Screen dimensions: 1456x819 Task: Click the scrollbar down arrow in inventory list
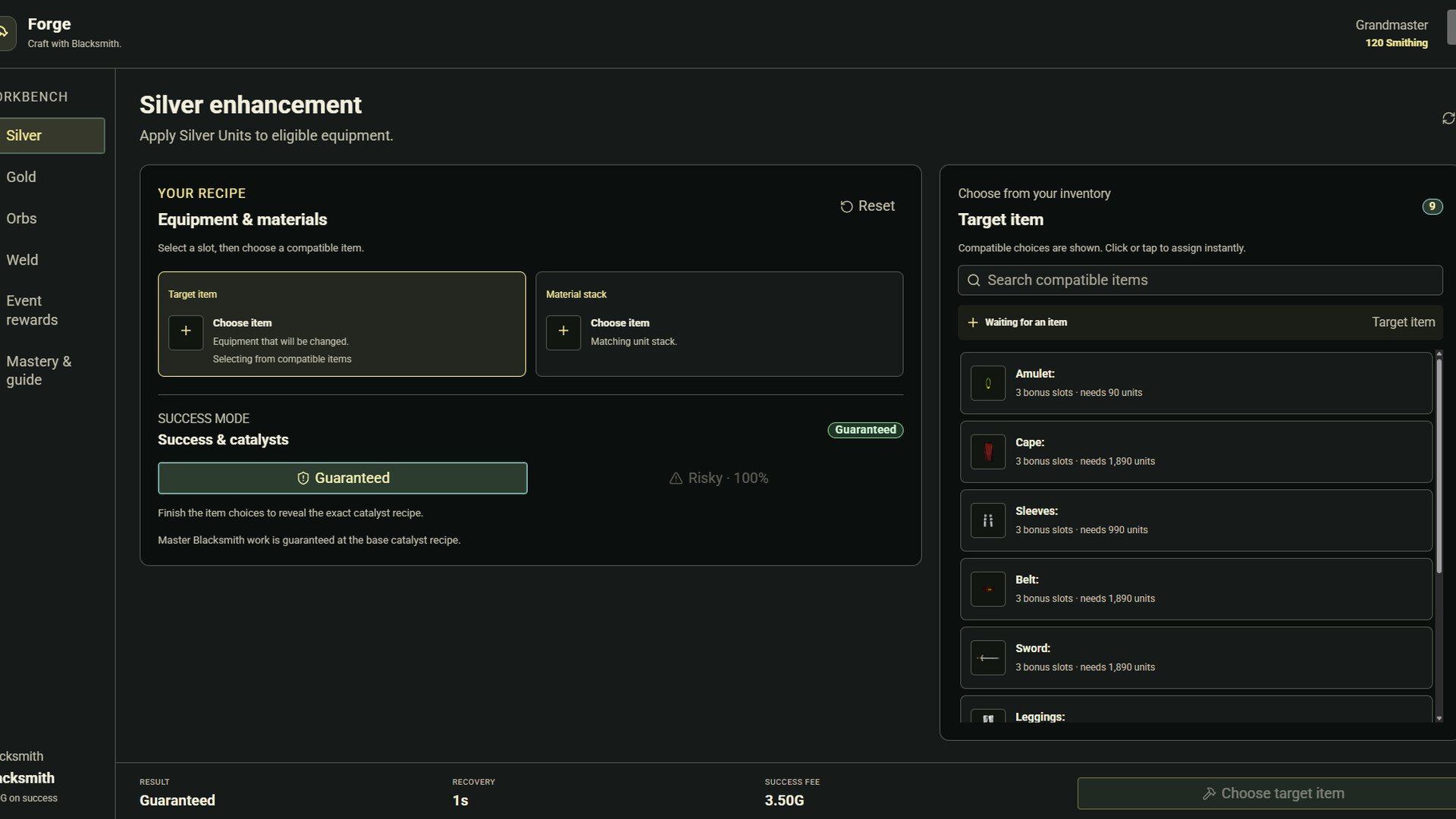pos(1439,718)
